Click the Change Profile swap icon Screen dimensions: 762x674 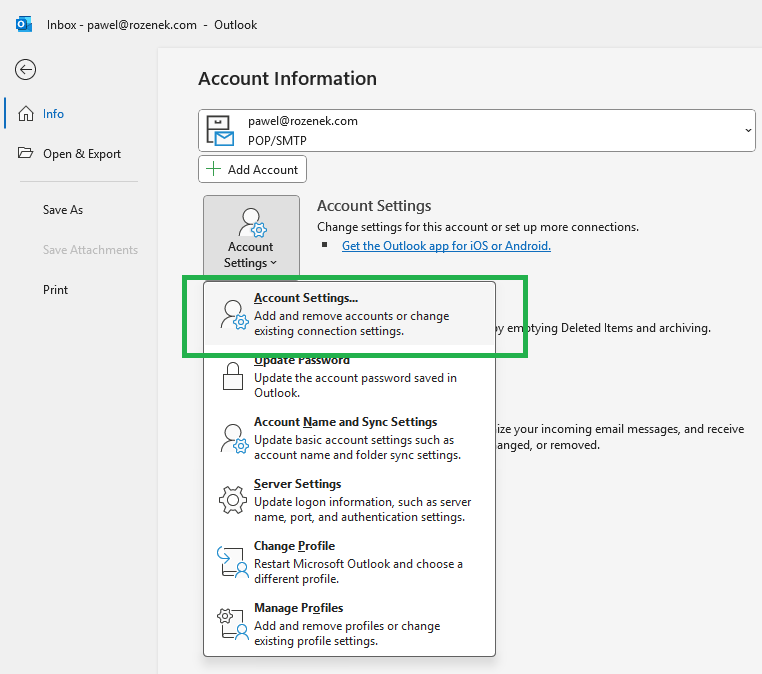click(233, 562)
